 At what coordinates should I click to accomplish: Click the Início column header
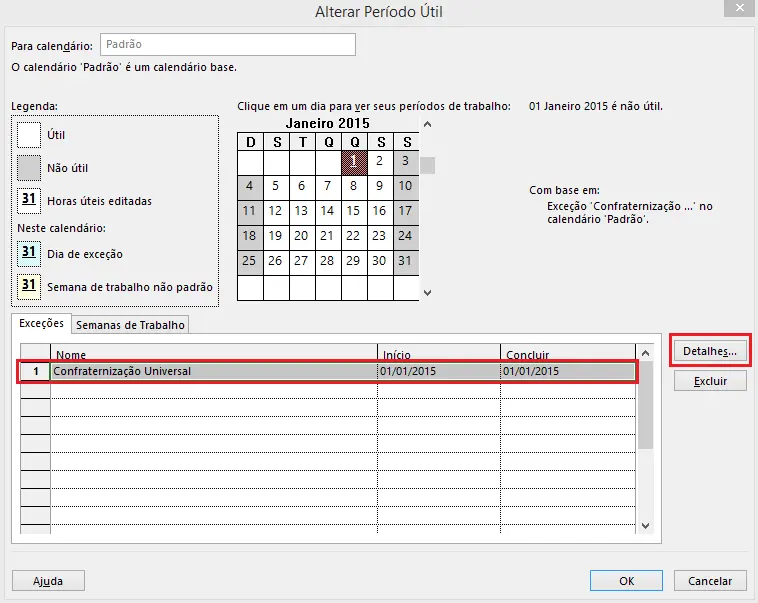click(438, 353)
